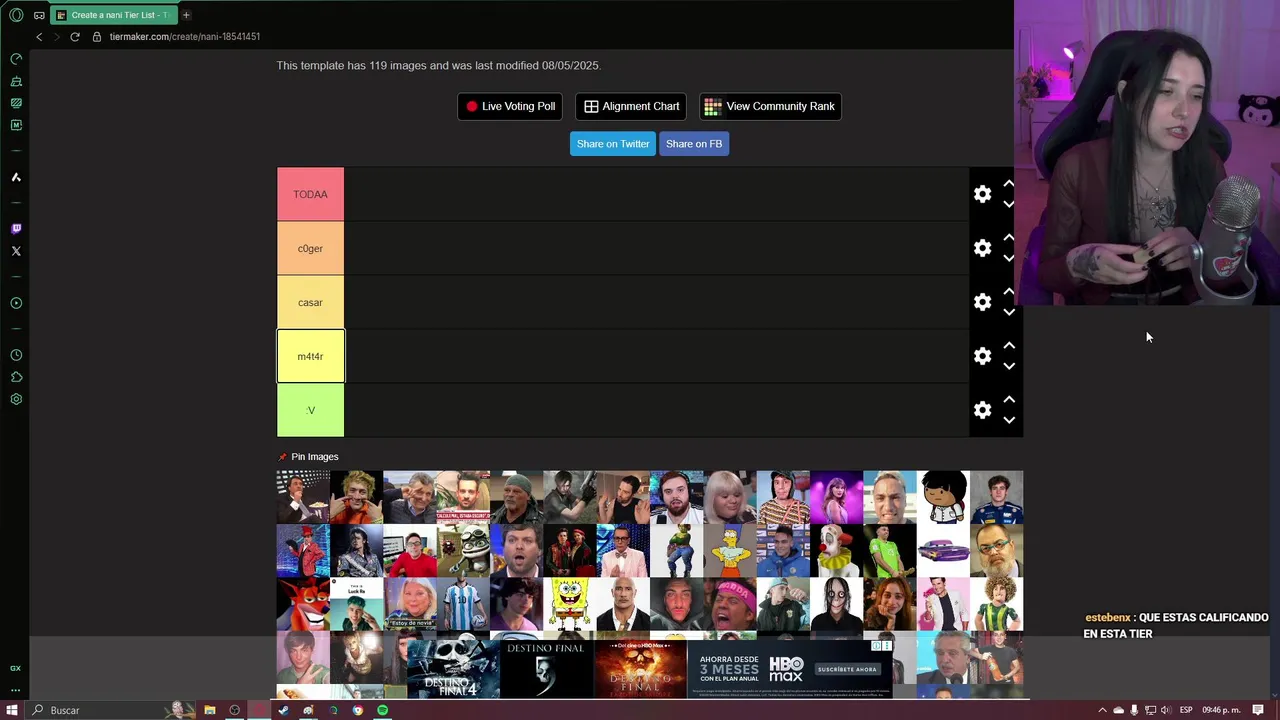The height and width of the screenshot is (720, 1280).
Task: Open View Community Rank
Action: 770,106
